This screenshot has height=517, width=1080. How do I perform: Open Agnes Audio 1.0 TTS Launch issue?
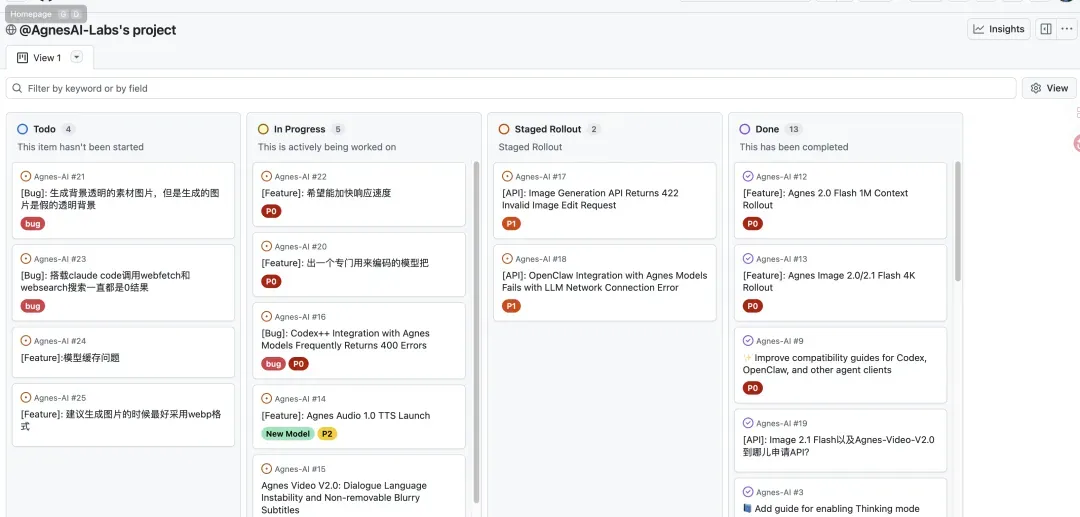346,415
